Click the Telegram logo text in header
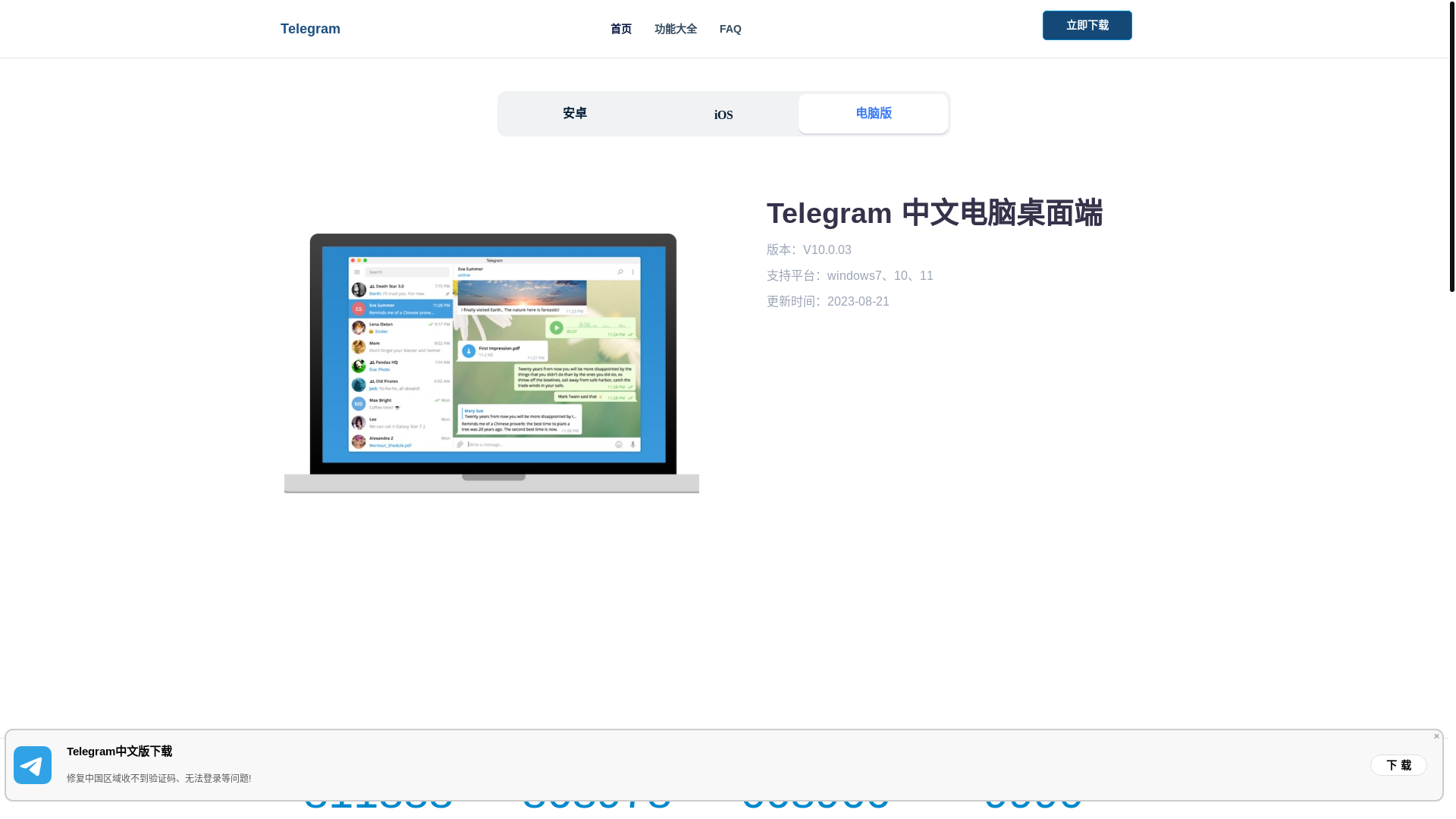Screen dimensions: 1456x819 tap(310, 29)
